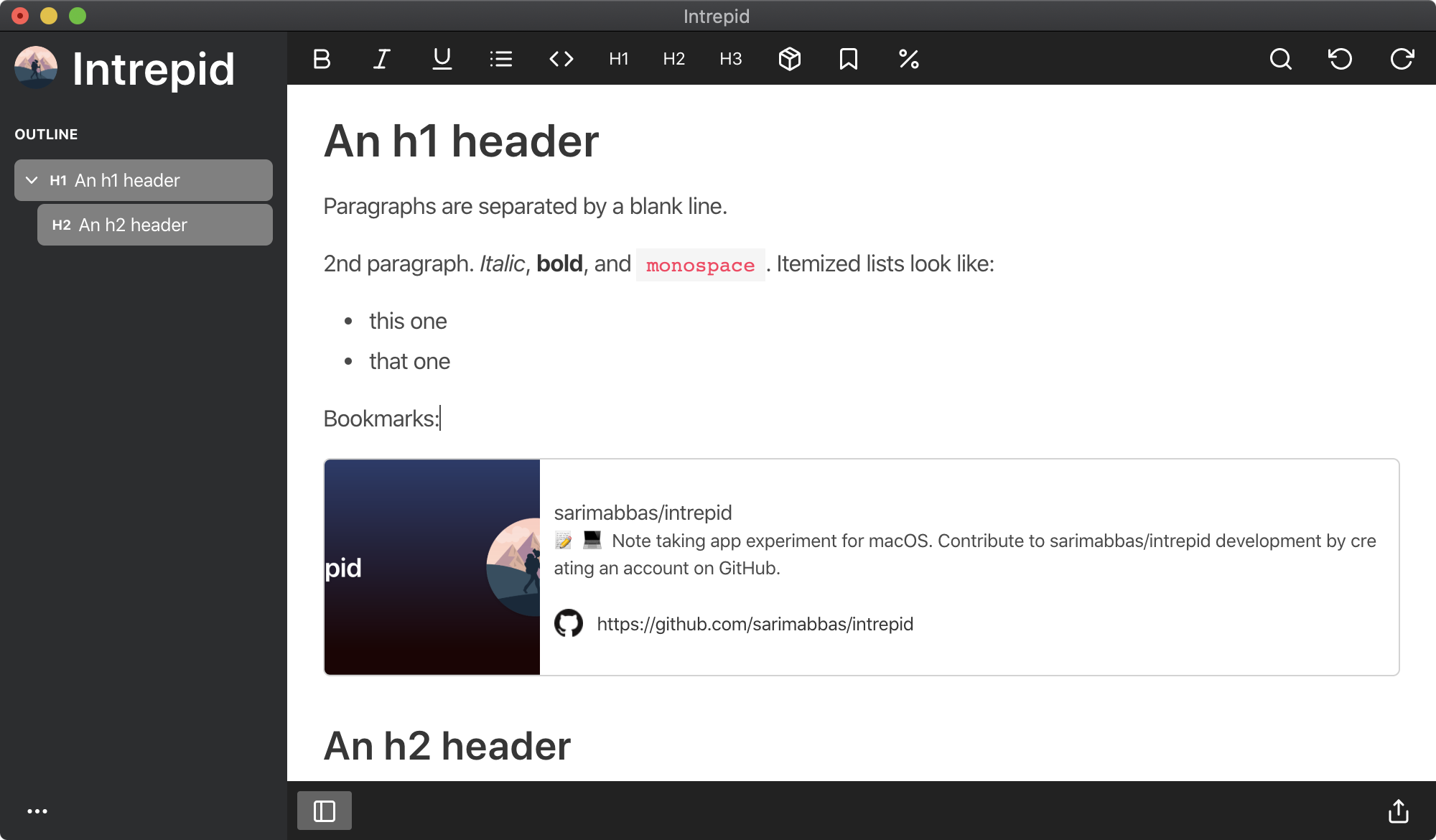Open the GitHub link URL in bookmark card
Screen dimensions: 1436x840
(x=755, y=624)
